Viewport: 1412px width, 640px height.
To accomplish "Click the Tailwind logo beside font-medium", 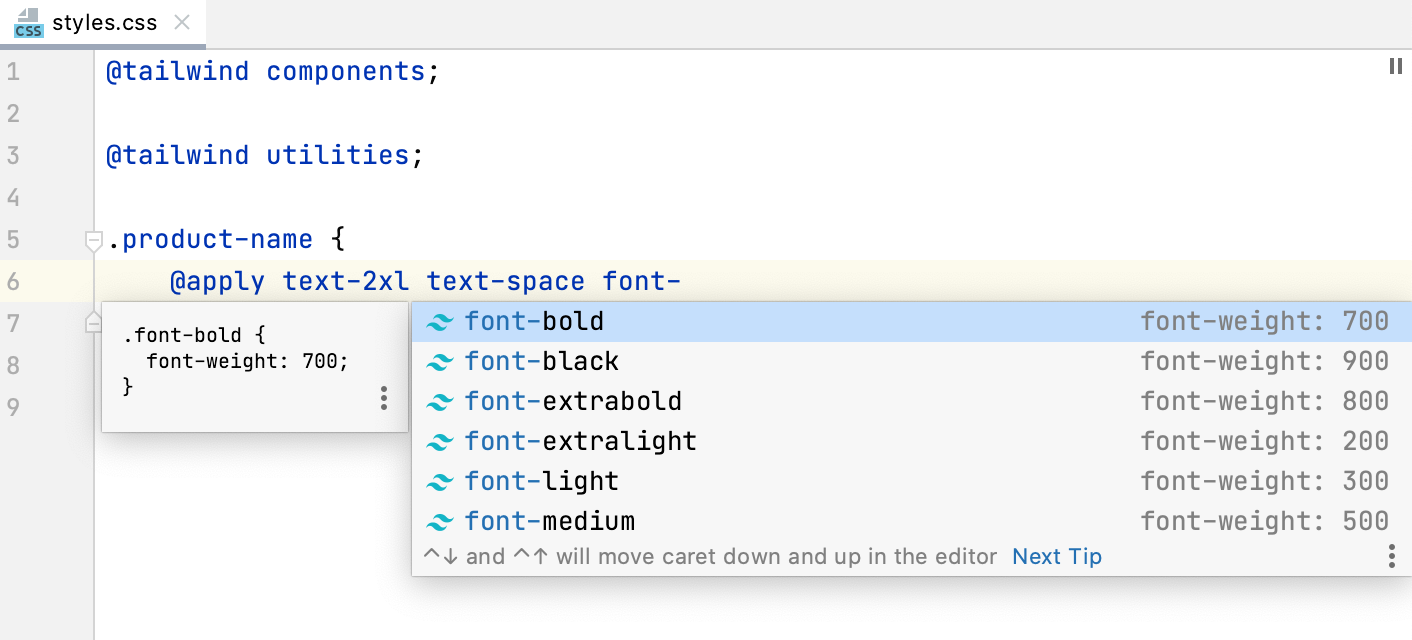I will click(440, 521).
